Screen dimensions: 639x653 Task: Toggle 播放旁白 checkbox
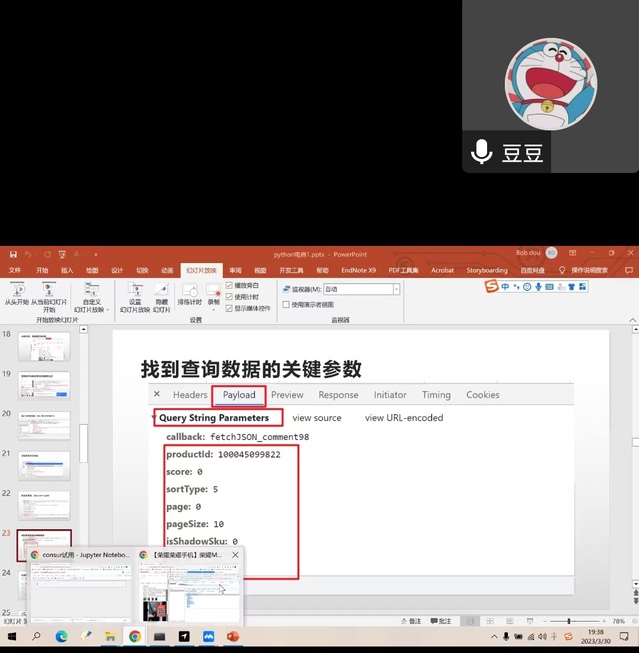[x=230, y=285]
